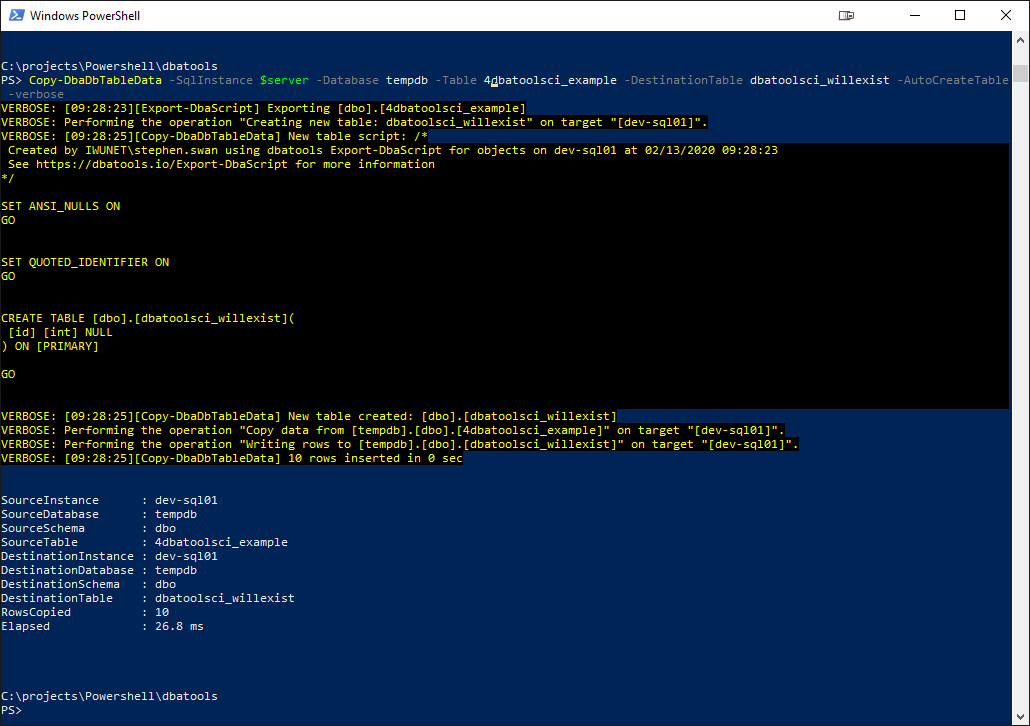This screenshot has height=726, width=1030.
Task: Click the Minimize button
Action: (916, 15)
